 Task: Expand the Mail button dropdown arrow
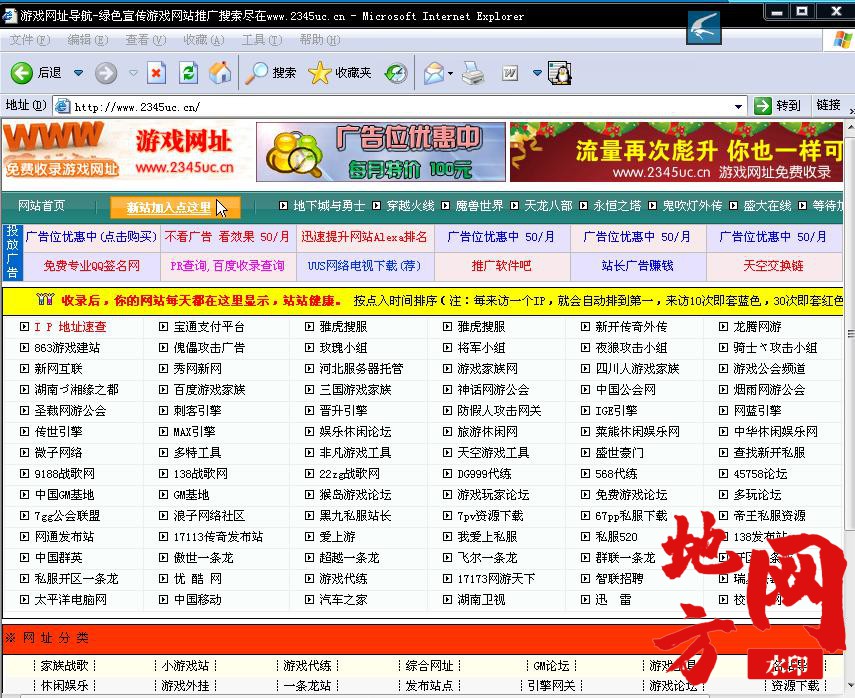click(x=450, y=73)
